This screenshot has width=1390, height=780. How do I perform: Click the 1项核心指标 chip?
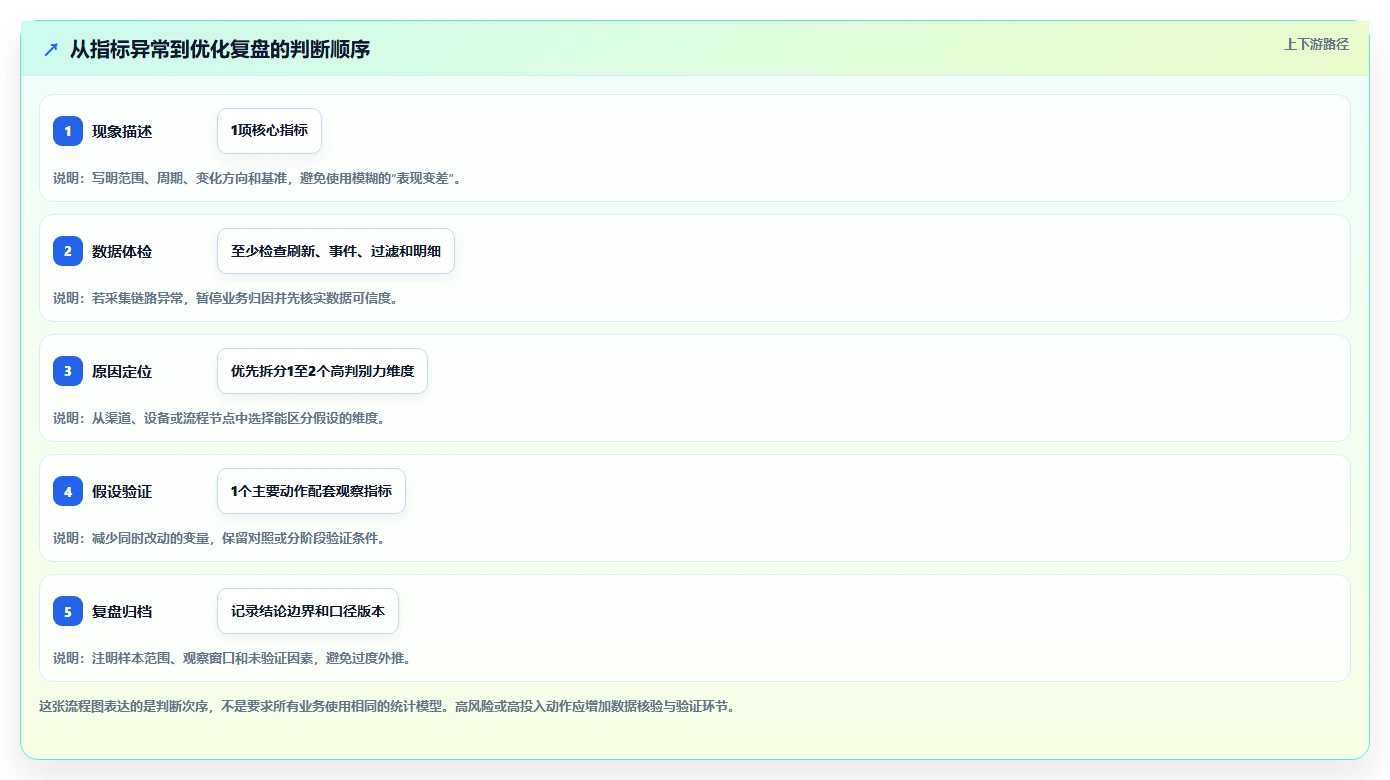pos(269,131)
